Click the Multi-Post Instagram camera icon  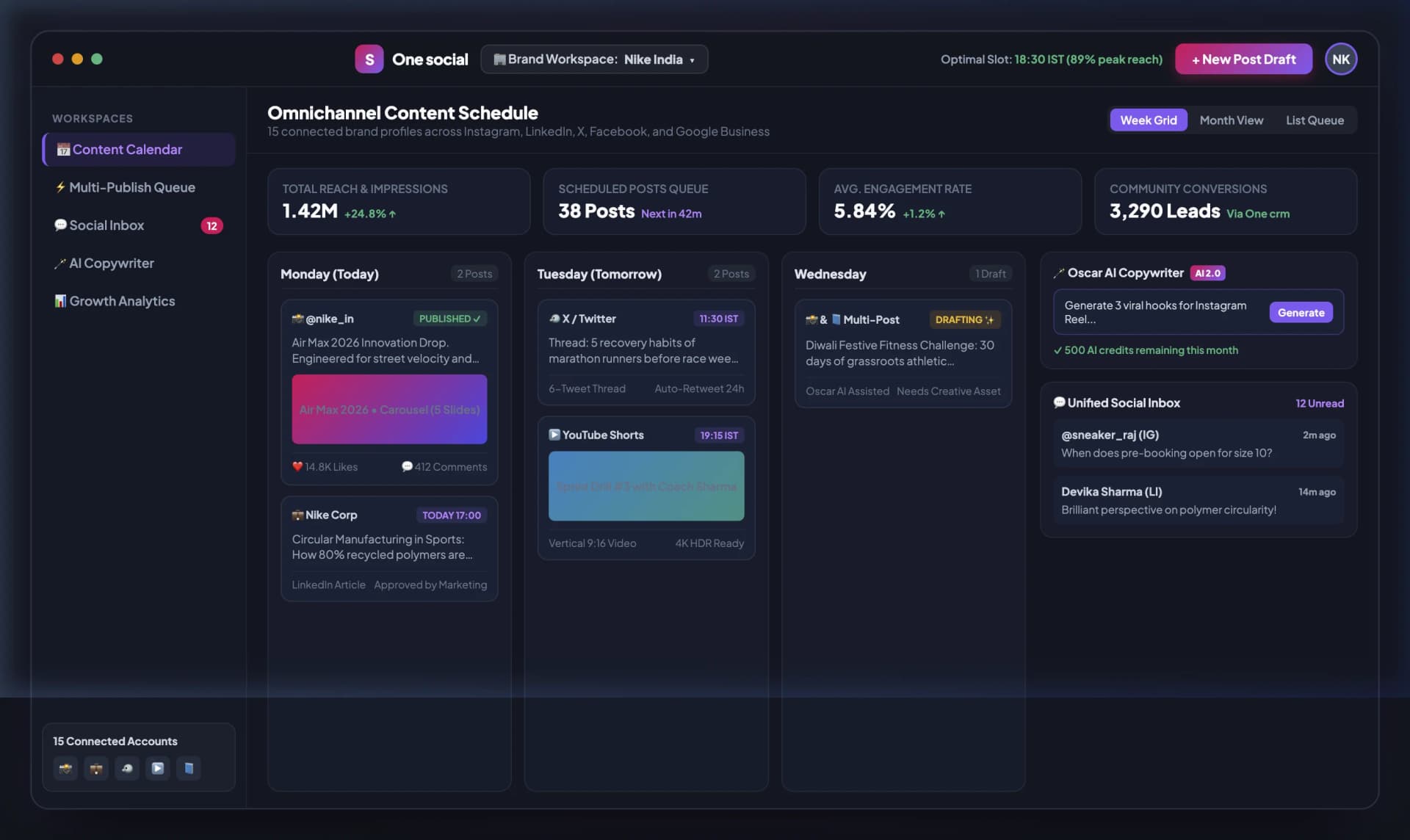(x=811, y=319)
